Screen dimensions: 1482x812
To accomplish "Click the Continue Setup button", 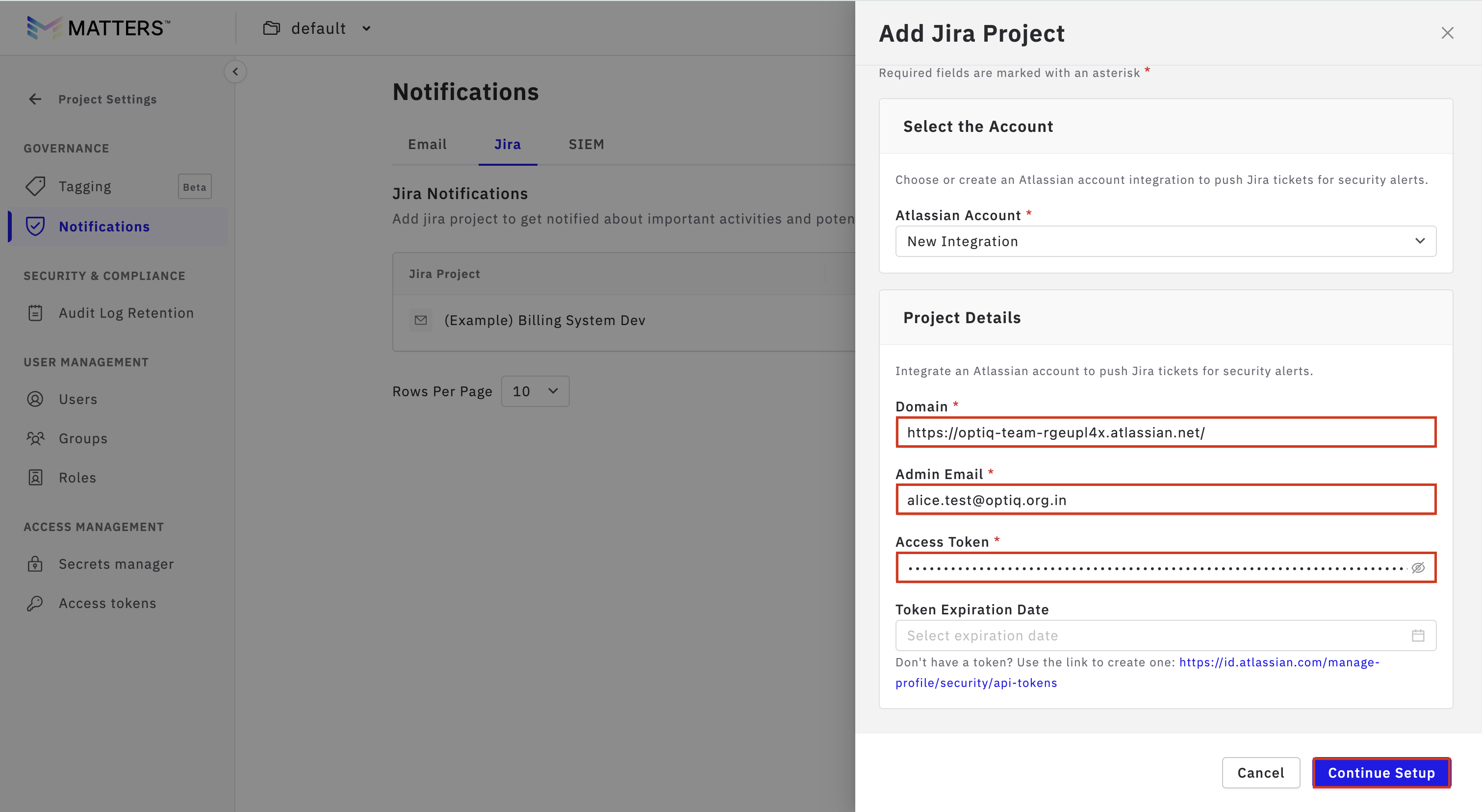I will (x=1381, y=773).
